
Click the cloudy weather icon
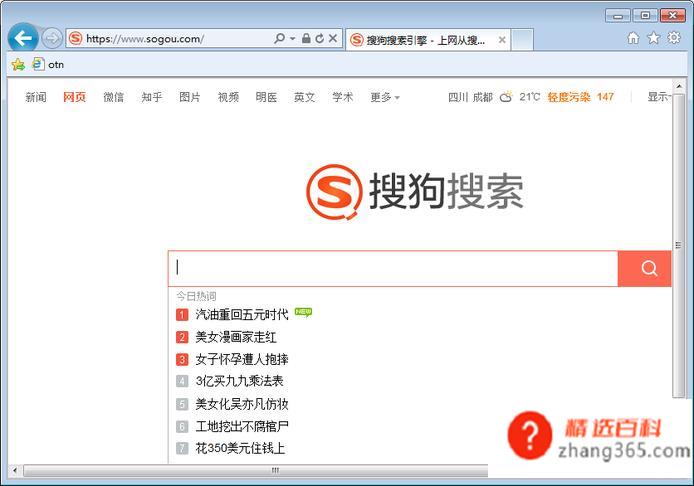click(506, 96)
